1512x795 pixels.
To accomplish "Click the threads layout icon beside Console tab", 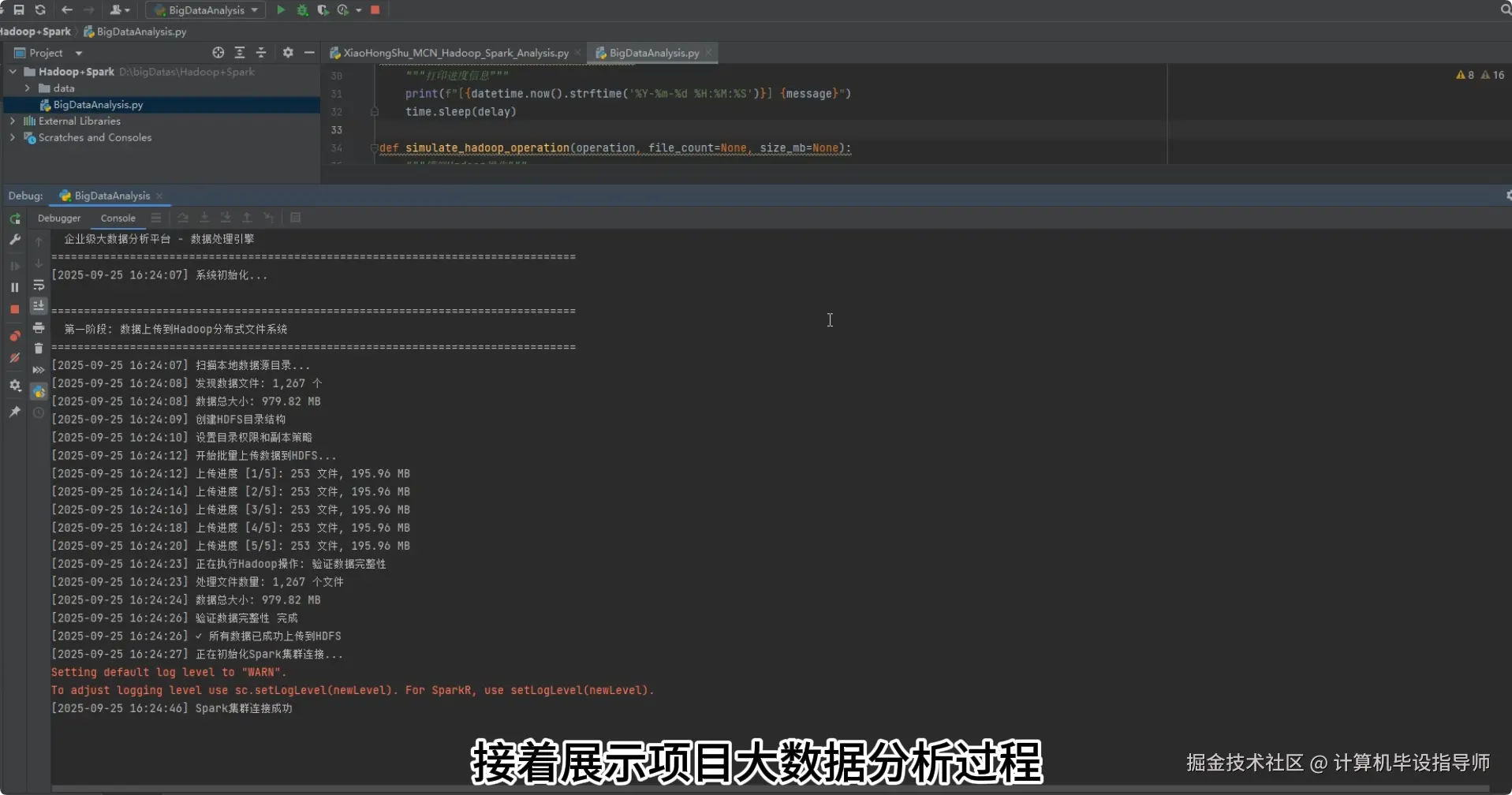I will tap(156, 218).
